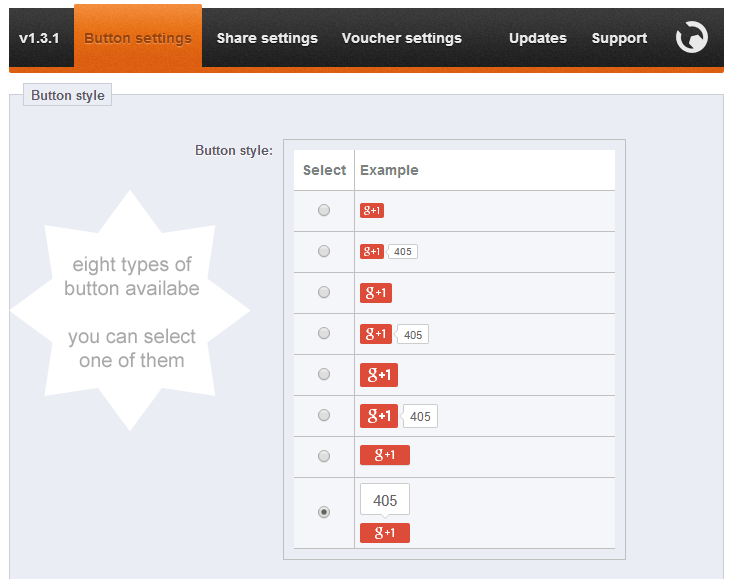This screenshot has width=733, height=579.
Task: Select radio button for small button with counter
Action: [x=323, y=251]
